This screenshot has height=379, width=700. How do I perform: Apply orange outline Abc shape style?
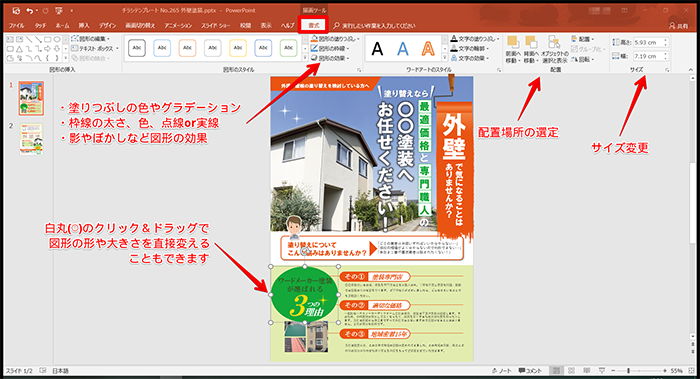pyautogui.click(x=187, y=48)
